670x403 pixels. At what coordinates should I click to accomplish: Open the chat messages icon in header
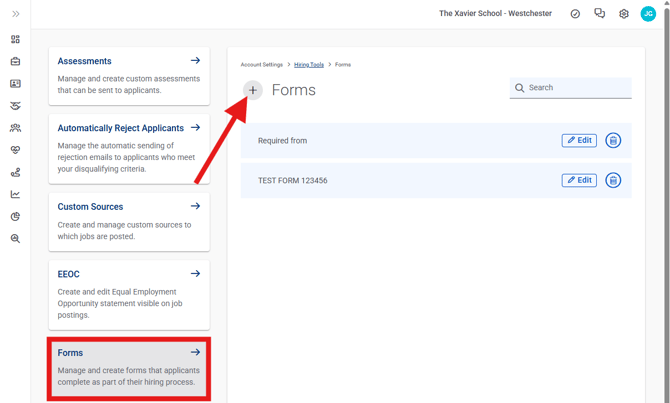coord(599,14)
